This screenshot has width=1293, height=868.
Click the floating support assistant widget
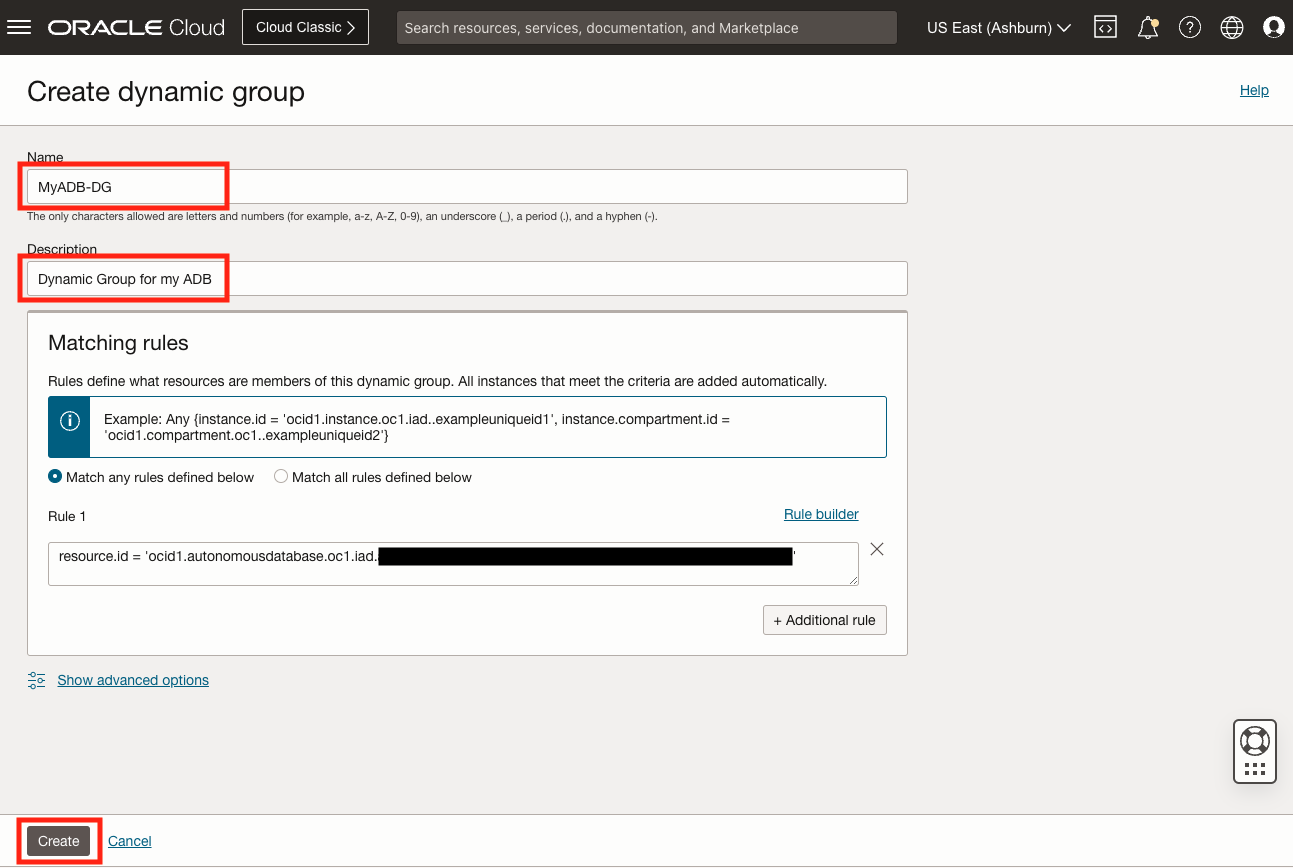[x=1254, y=750]
